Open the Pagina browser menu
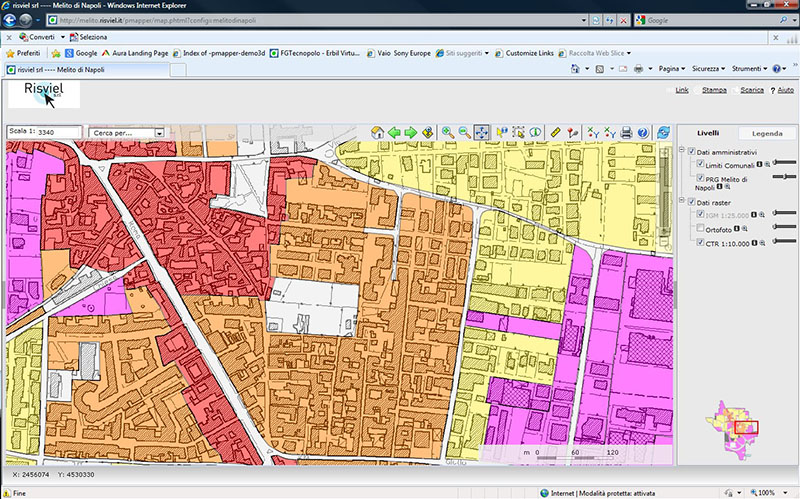This screenshot has height=499, width=800. pos(671,69)
